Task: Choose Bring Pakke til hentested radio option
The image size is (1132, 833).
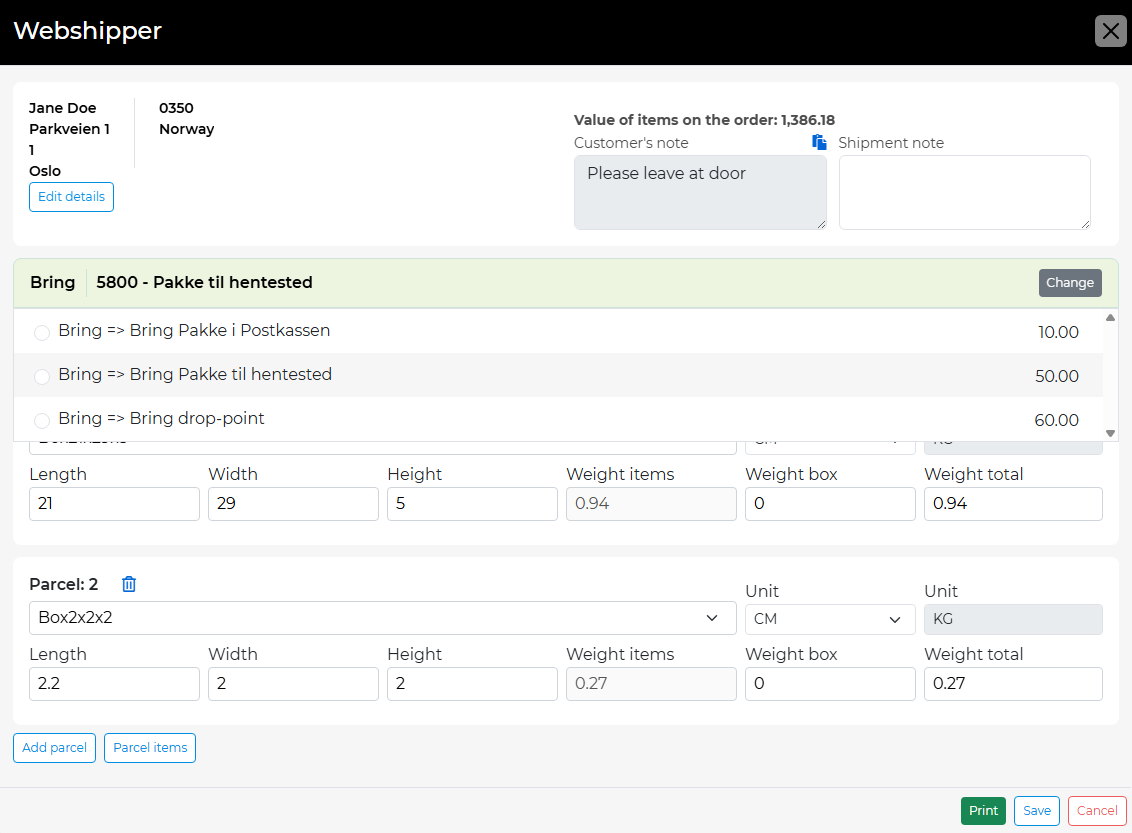Action: (42, 377)
